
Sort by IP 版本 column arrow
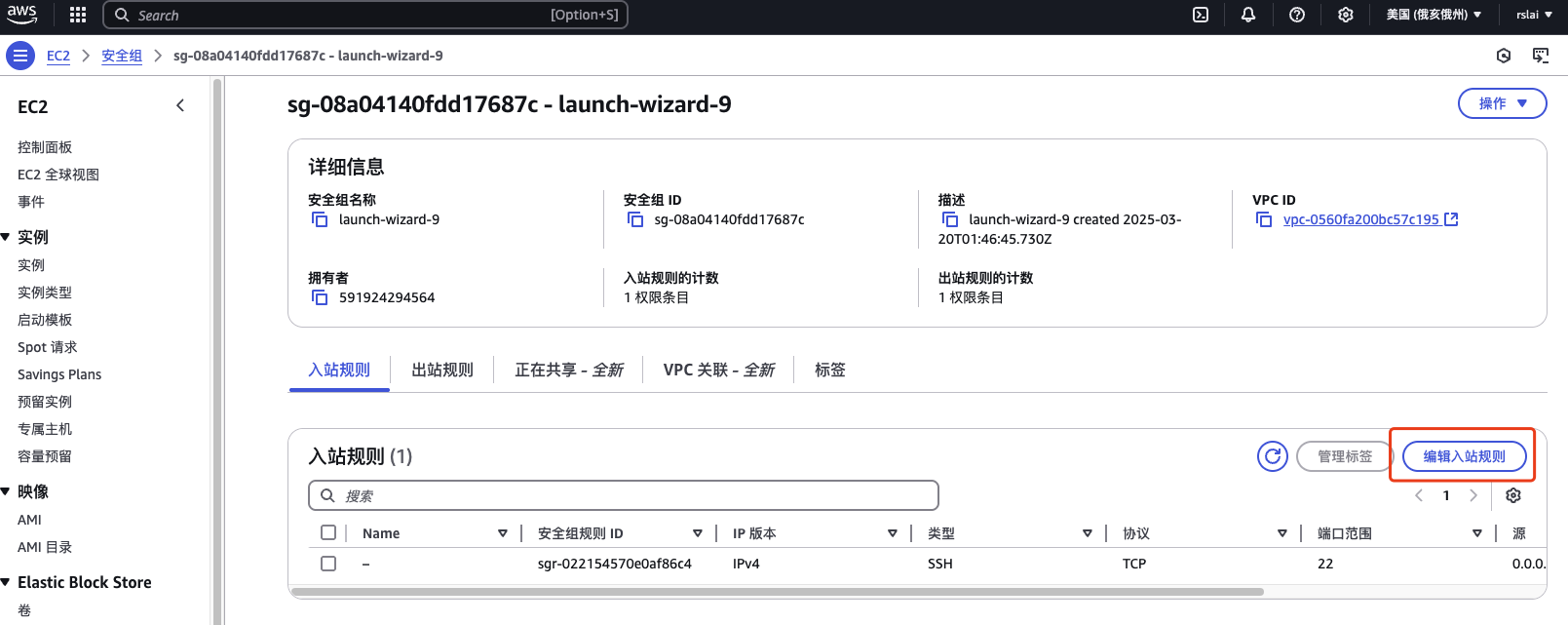point(893,533)
